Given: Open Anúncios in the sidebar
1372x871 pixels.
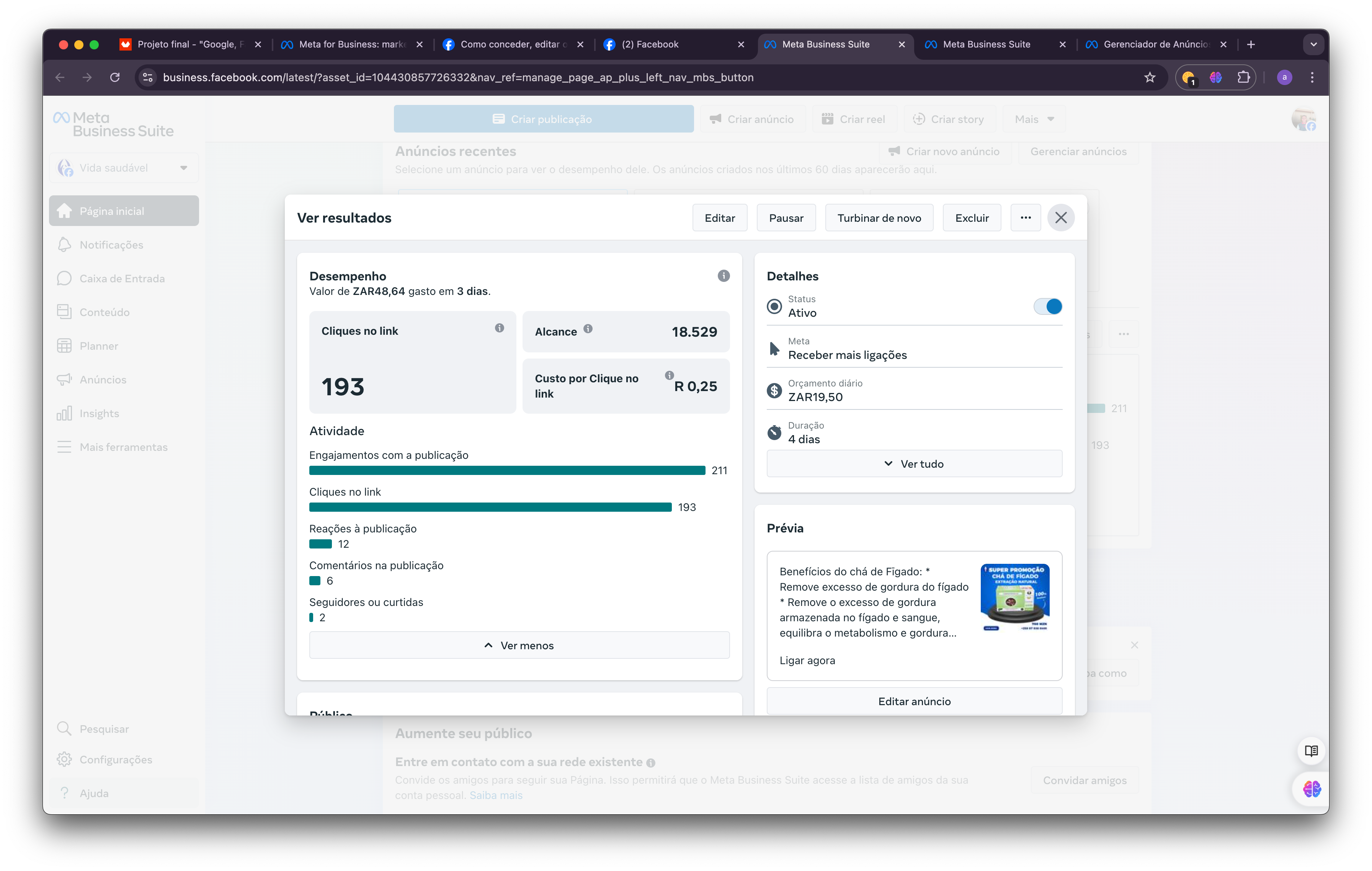Looking at the screenshot, I should [124, 379].
